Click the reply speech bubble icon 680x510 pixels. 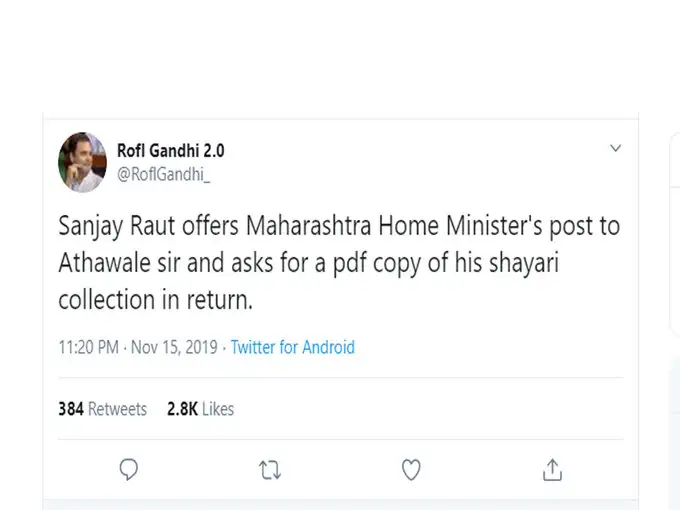pyautogui.click(x=128, y=469)
